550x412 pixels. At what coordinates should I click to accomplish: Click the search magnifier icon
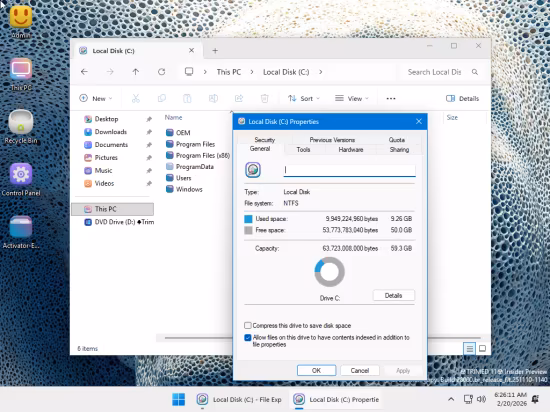coord(475,72)
